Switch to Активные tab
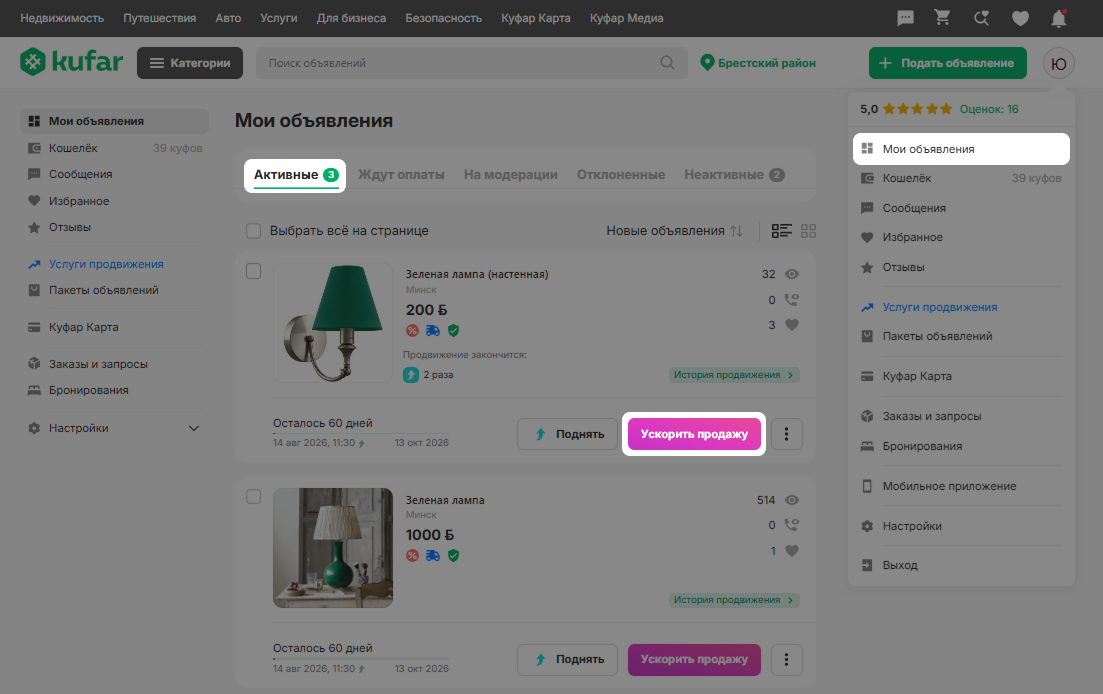 tap(295, 175)
